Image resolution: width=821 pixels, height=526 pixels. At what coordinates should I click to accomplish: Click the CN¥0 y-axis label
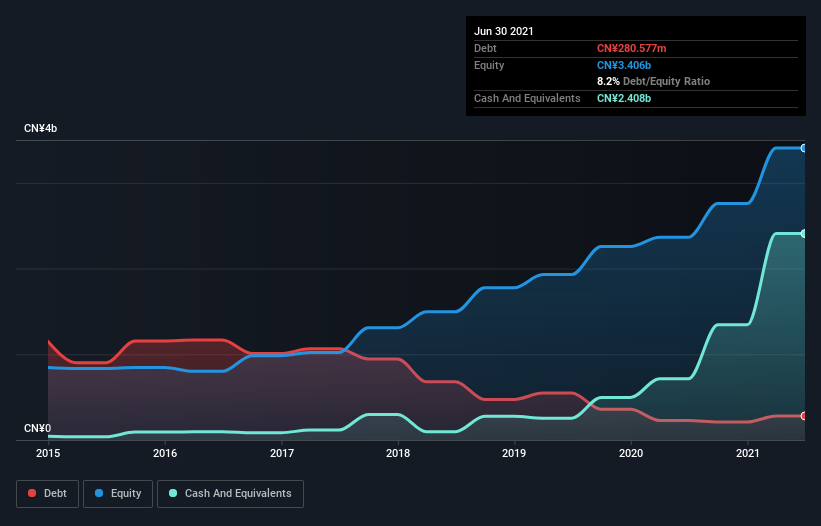(38, 428)
